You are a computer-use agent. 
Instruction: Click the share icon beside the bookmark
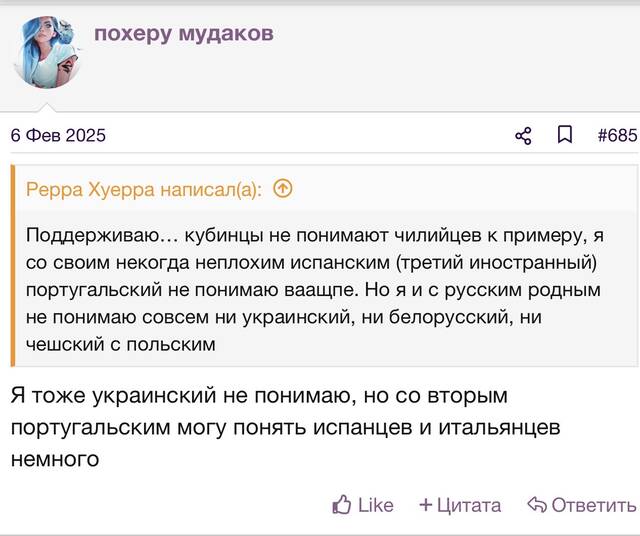click(523, 136)
